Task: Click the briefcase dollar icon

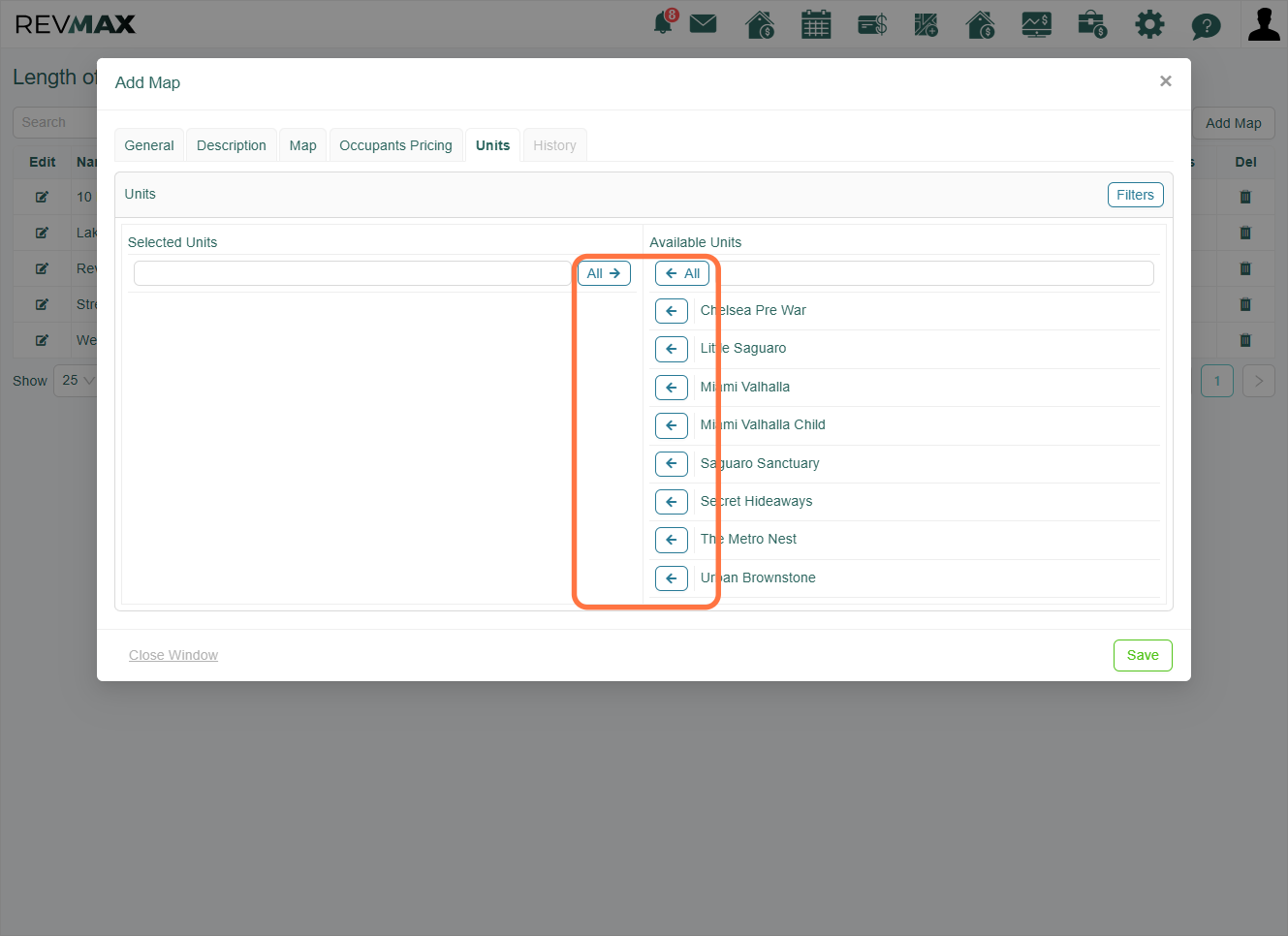Action: (1092, 24)
